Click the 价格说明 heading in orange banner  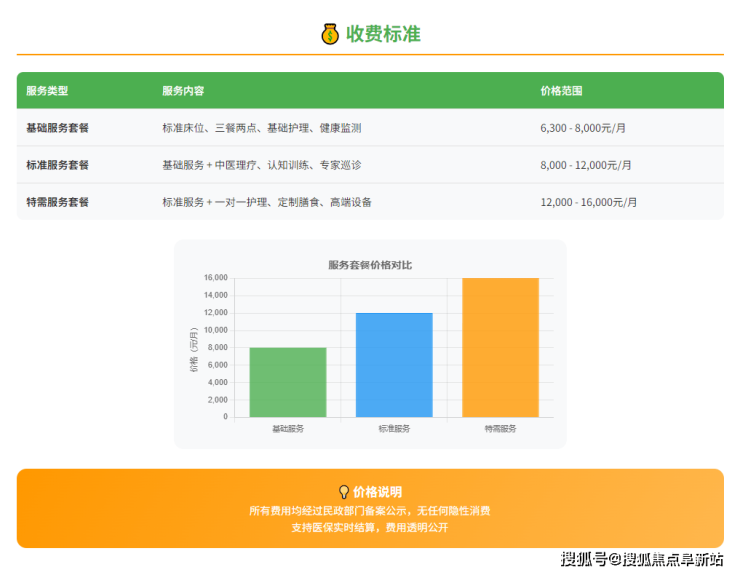click(x=377, y=492)
